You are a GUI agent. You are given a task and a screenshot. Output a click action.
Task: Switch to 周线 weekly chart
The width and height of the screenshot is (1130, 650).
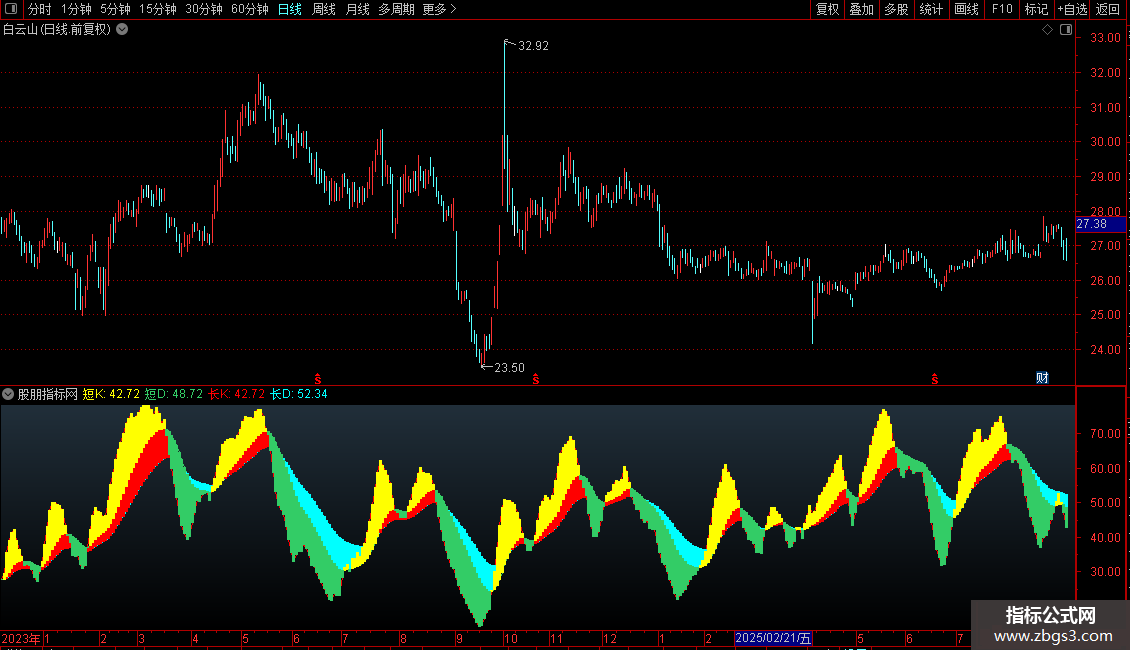[324, 9]
